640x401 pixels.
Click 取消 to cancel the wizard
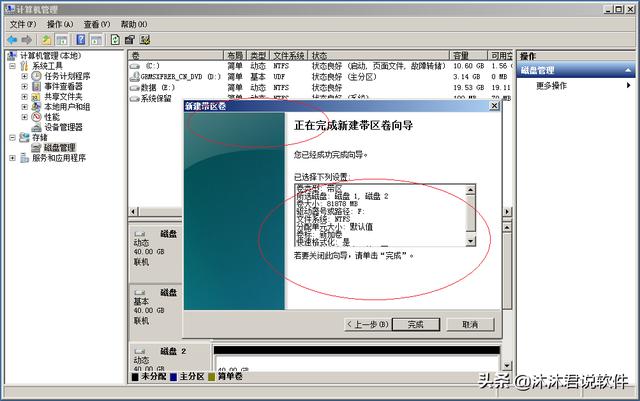470,325
